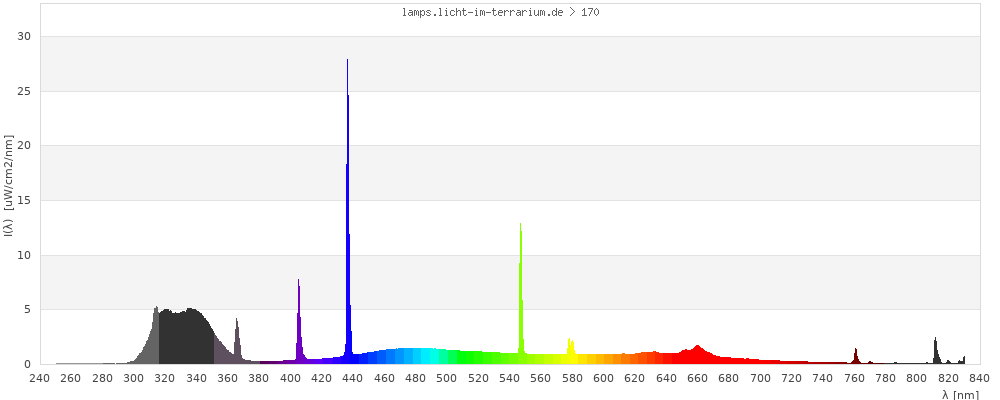Click the black infrared peak near 812 nm

click(936, 351)
